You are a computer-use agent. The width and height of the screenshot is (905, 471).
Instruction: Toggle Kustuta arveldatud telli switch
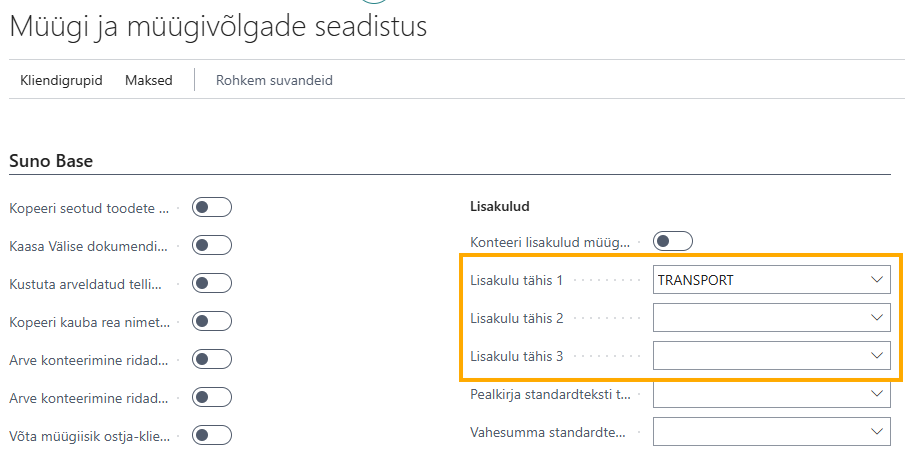click(x=212, y=283)
